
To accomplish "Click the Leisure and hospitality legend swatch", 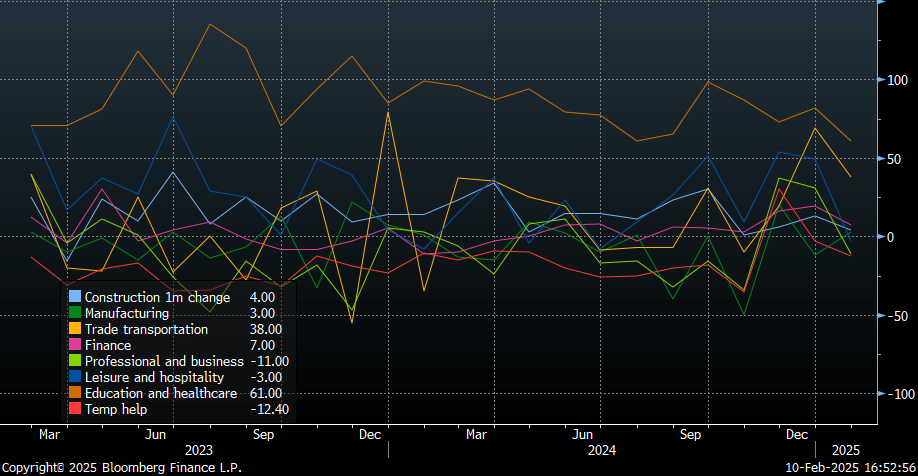I will pyautogui.click(x=75, y=377).
